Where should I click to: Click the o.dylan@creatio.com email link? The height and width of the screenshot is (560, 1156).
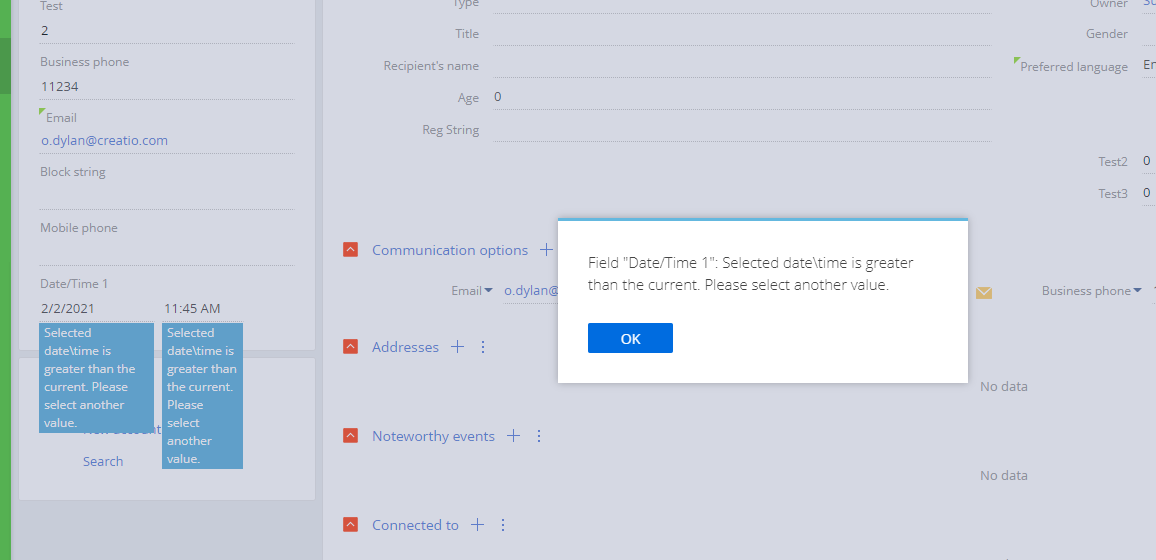click(105, 140)
